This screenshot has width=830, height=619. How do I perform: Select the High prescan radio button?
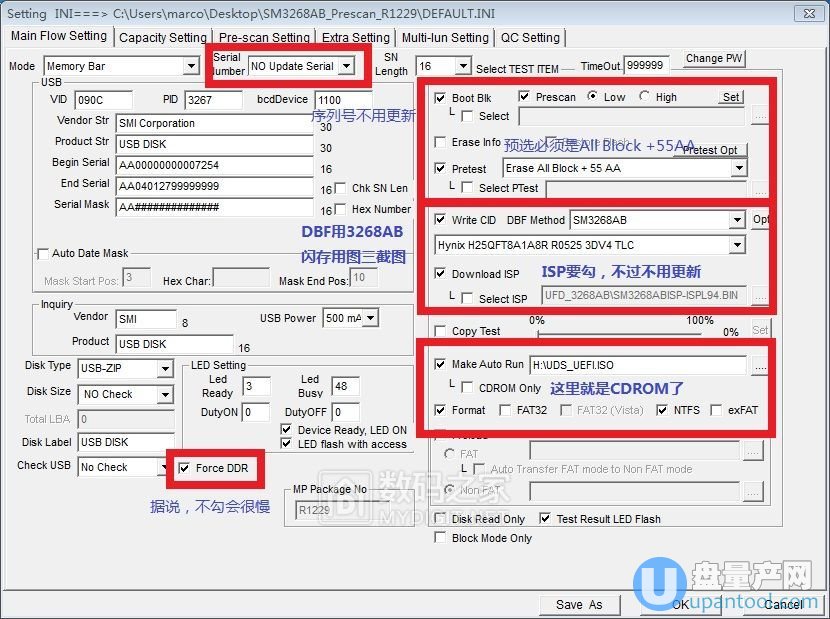(x=644, y=97)
